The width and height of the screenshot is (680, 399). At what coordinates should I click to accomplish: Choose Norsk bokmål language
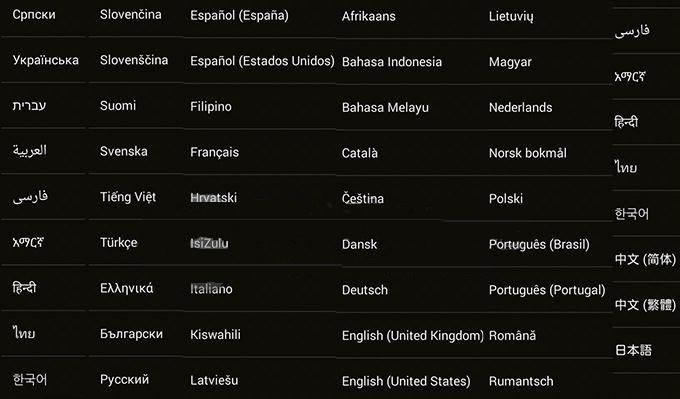click(x=528, y=153)
